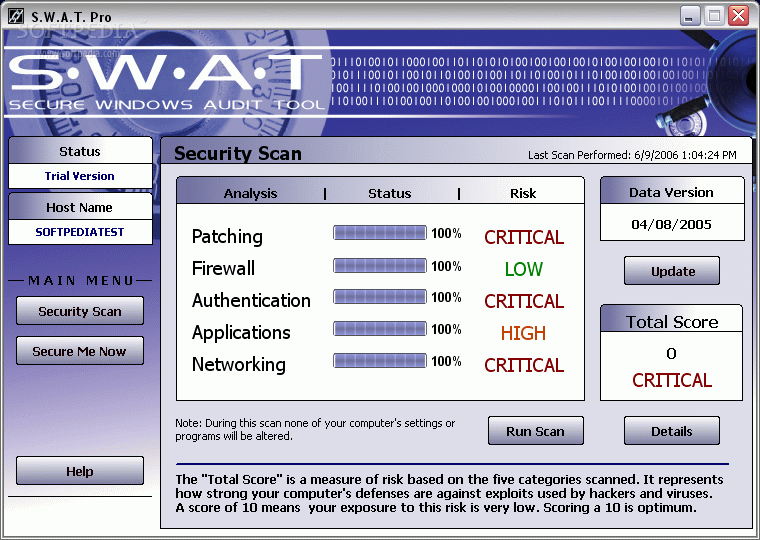This screenshot has height=540, width=760.
Task: Click the Host Name panel header
Action: click(80, 207)
